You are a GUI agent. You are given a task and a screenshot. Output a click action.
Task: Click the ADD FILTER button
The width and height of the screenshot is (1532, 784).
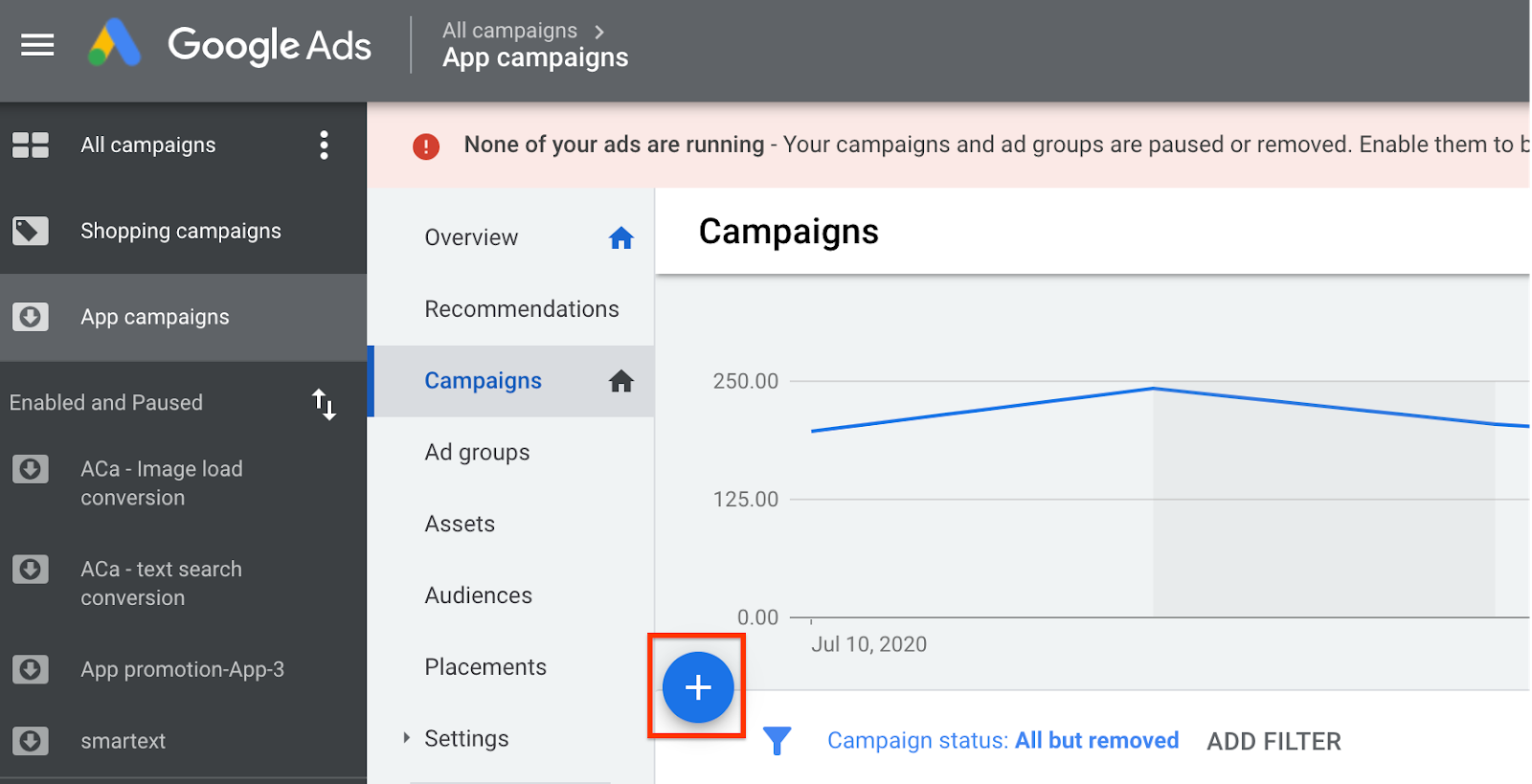[x=1273, y=742]
